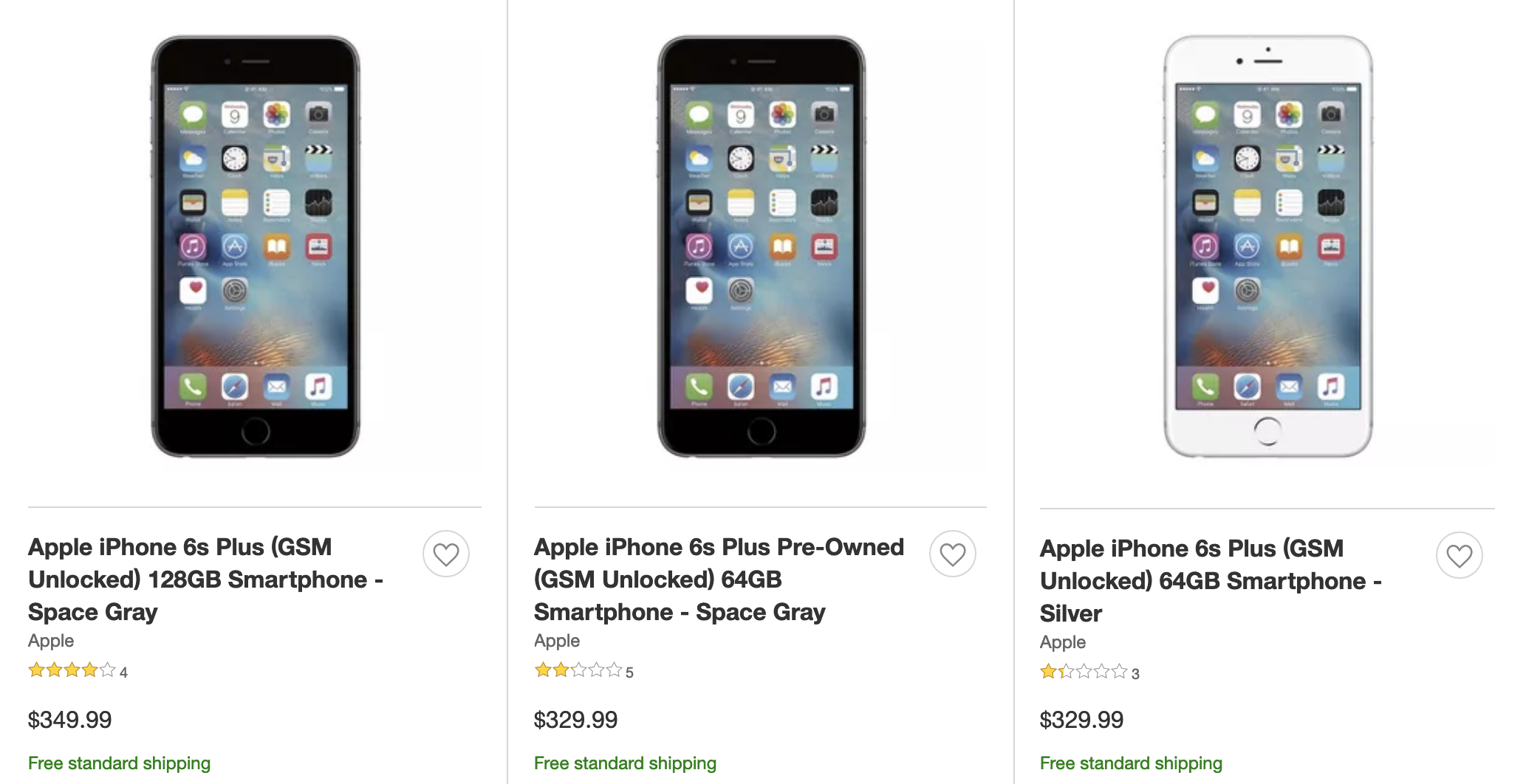Viewport: 1526px width, 784px height.
Task: Open the iPhone 6s Plus 128GB Space Gray title
Action: (205, 580)
